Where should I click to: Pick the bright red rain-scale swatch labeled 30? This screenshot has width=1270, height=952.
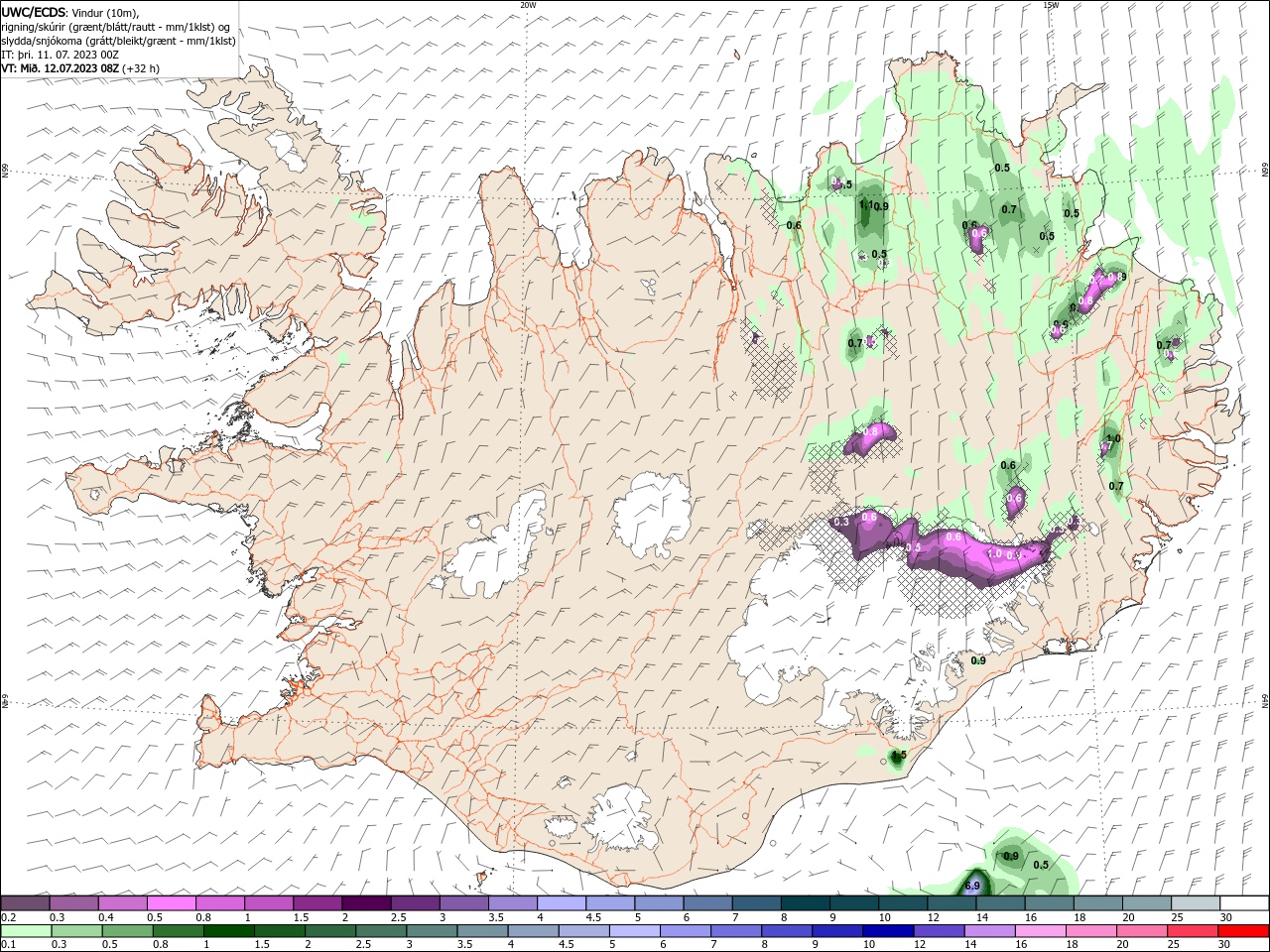tap(1244, 930)
